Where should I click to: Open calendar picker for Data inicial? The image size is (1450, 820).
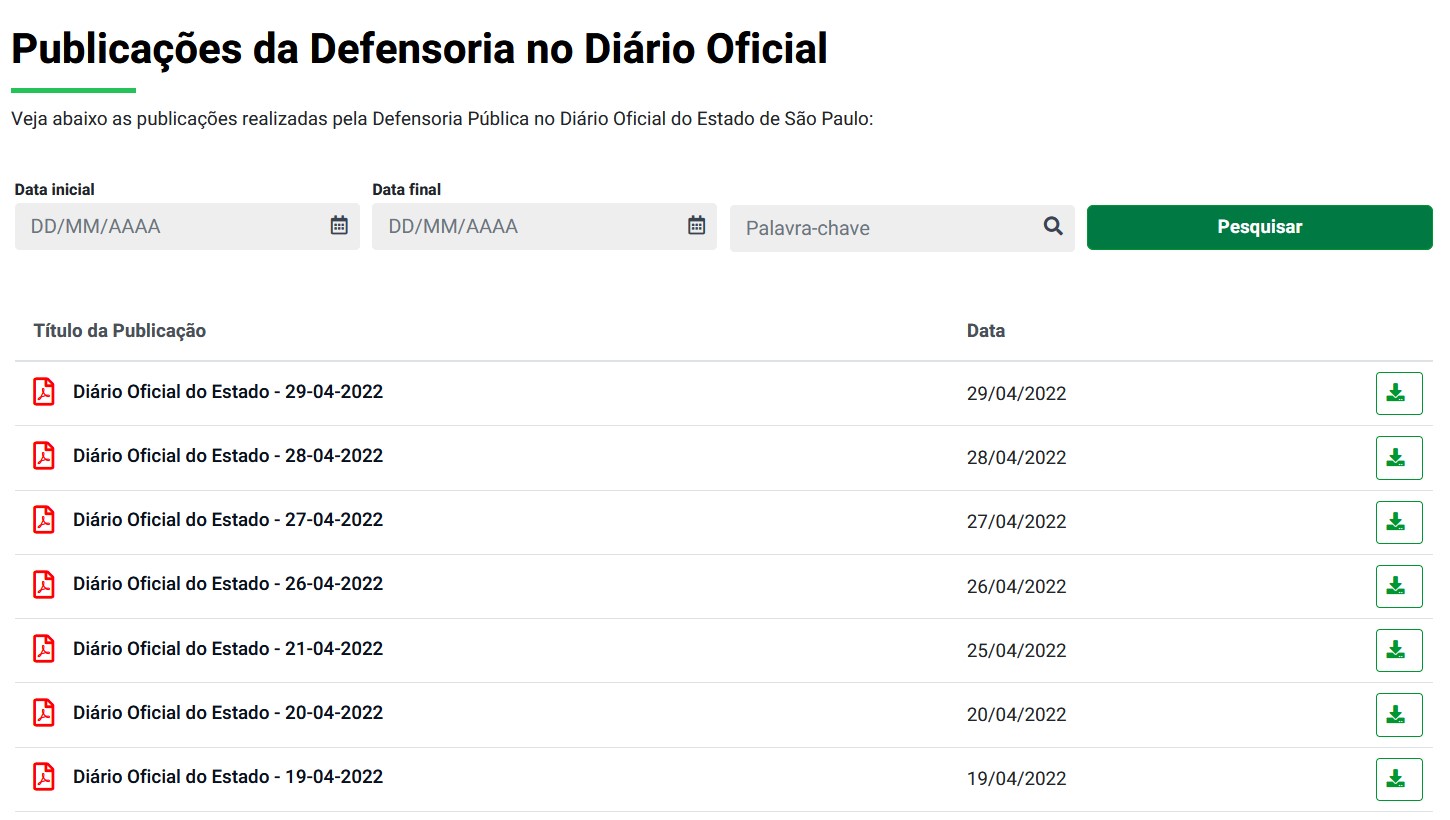(339, 225)
